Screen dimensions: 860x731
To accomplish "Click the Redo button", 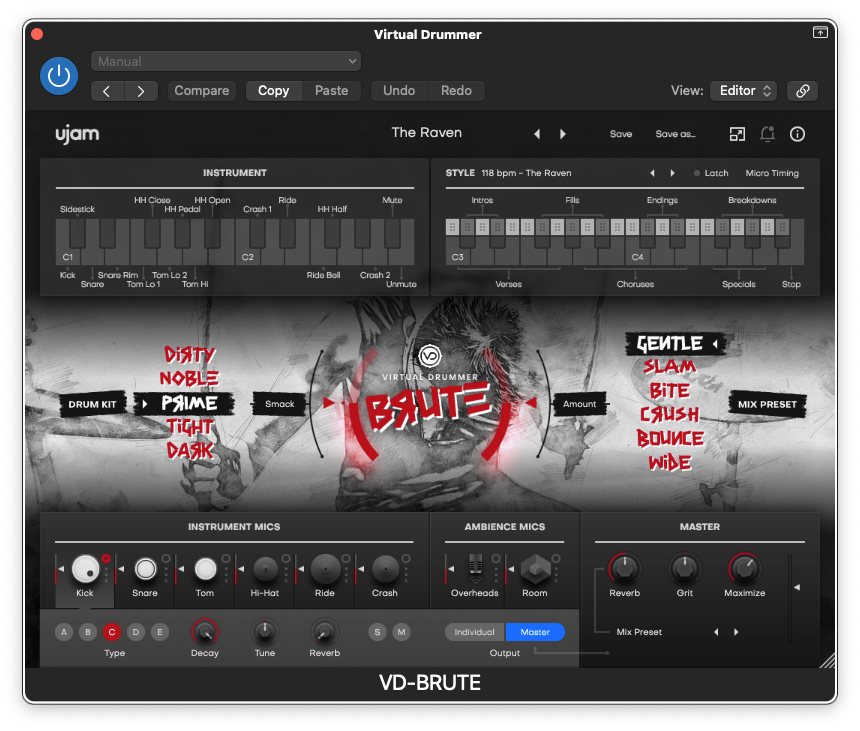I will pyautogui.click(x=456, y=91).
